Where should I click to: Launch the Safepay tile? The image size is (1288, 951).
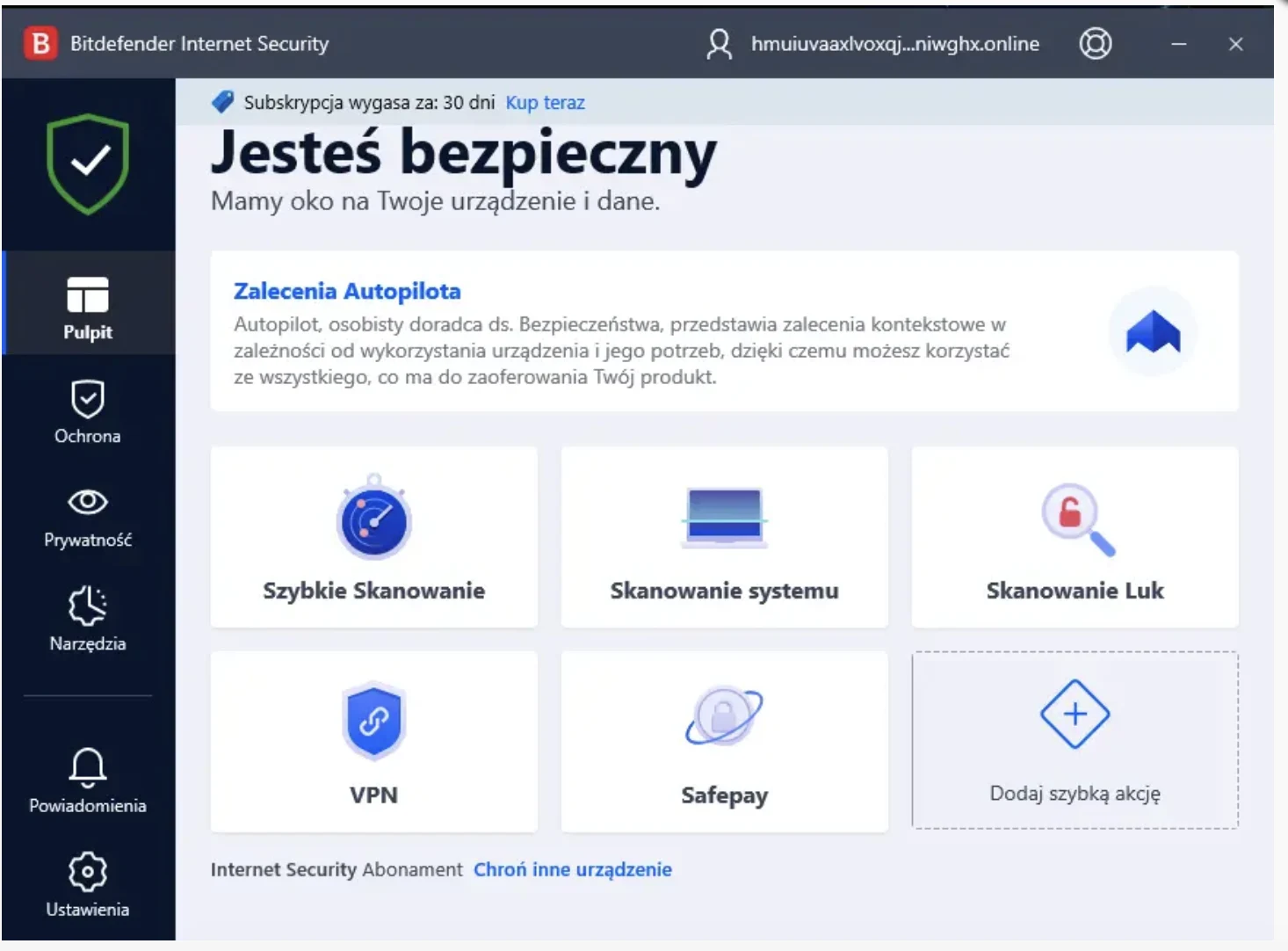point(724,742)
